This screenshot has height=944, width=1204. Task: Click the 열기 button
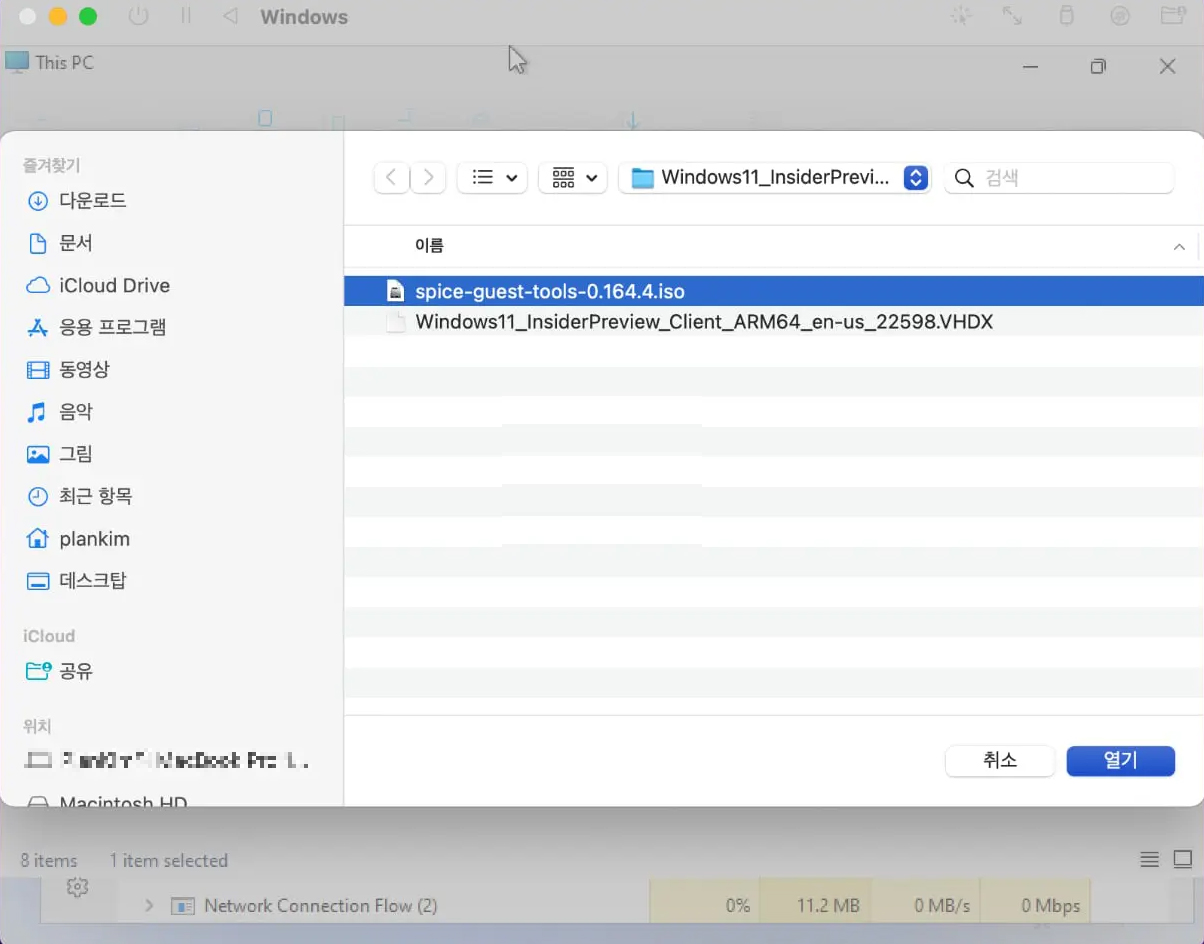[1121, 760]
